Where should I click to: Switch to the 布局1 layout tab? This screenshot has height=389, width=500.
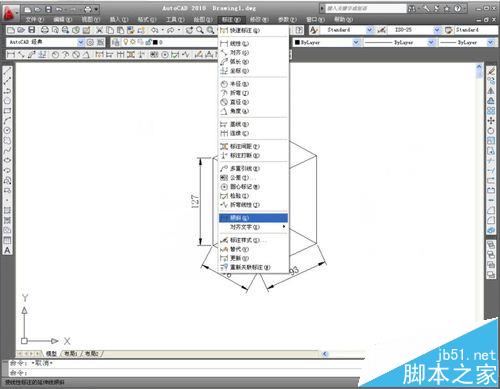tap(70, 353)
